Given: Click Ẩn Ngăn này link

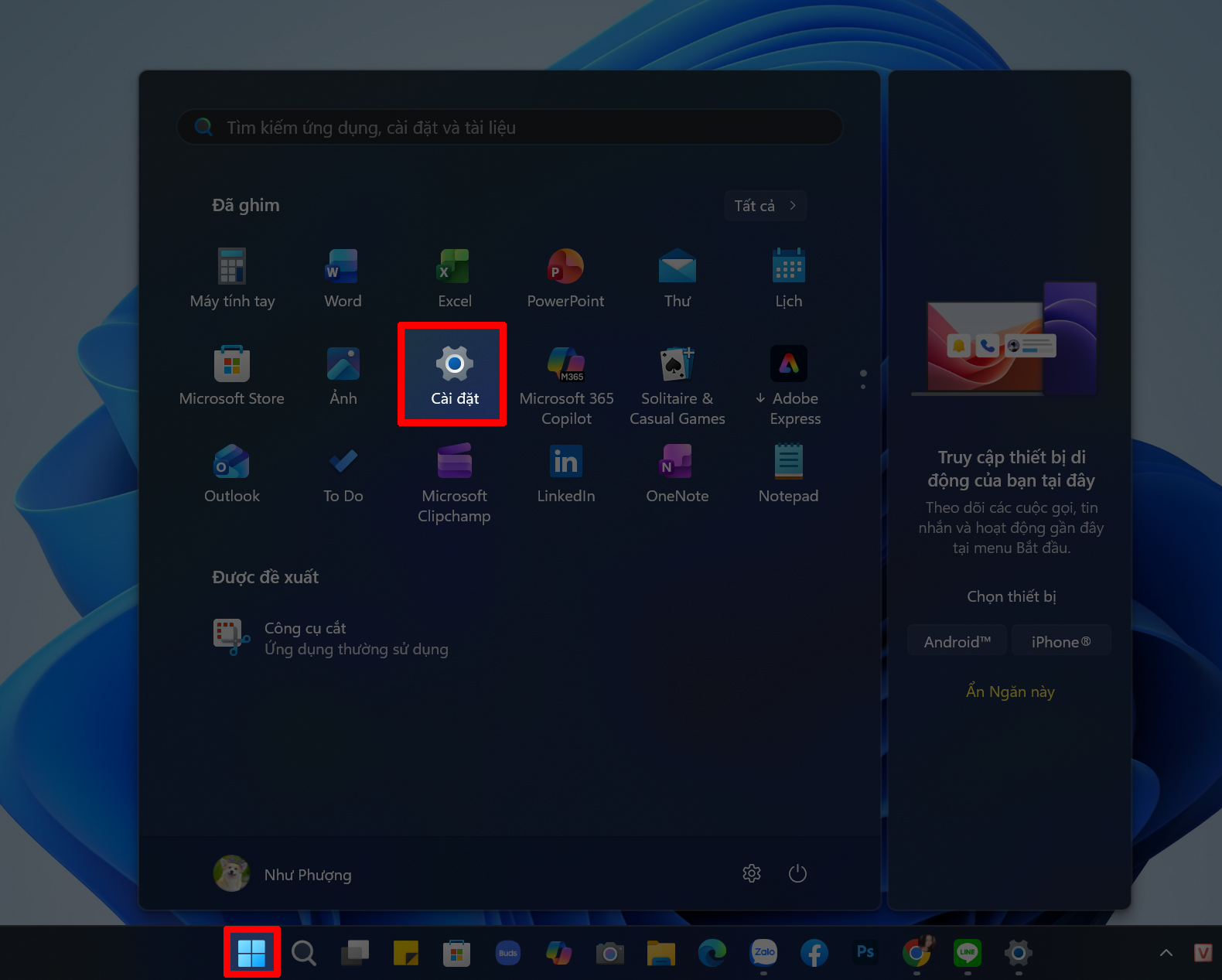Looking at the screenshot, I should [x=1010, y=691].
